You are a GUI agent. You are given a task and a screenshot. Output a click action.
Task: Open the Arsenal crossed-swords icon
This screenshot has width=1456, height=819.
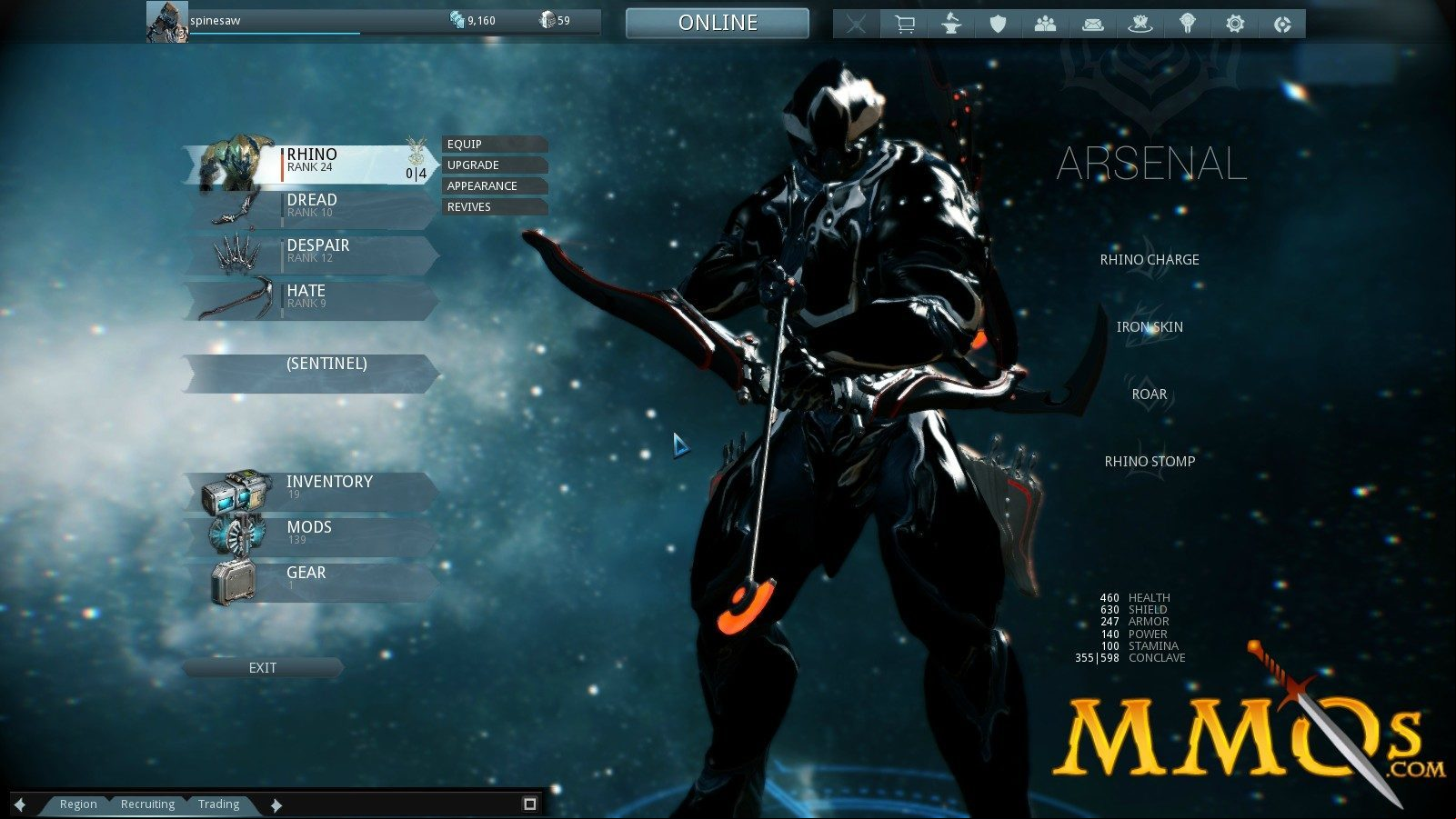point(856,24)
